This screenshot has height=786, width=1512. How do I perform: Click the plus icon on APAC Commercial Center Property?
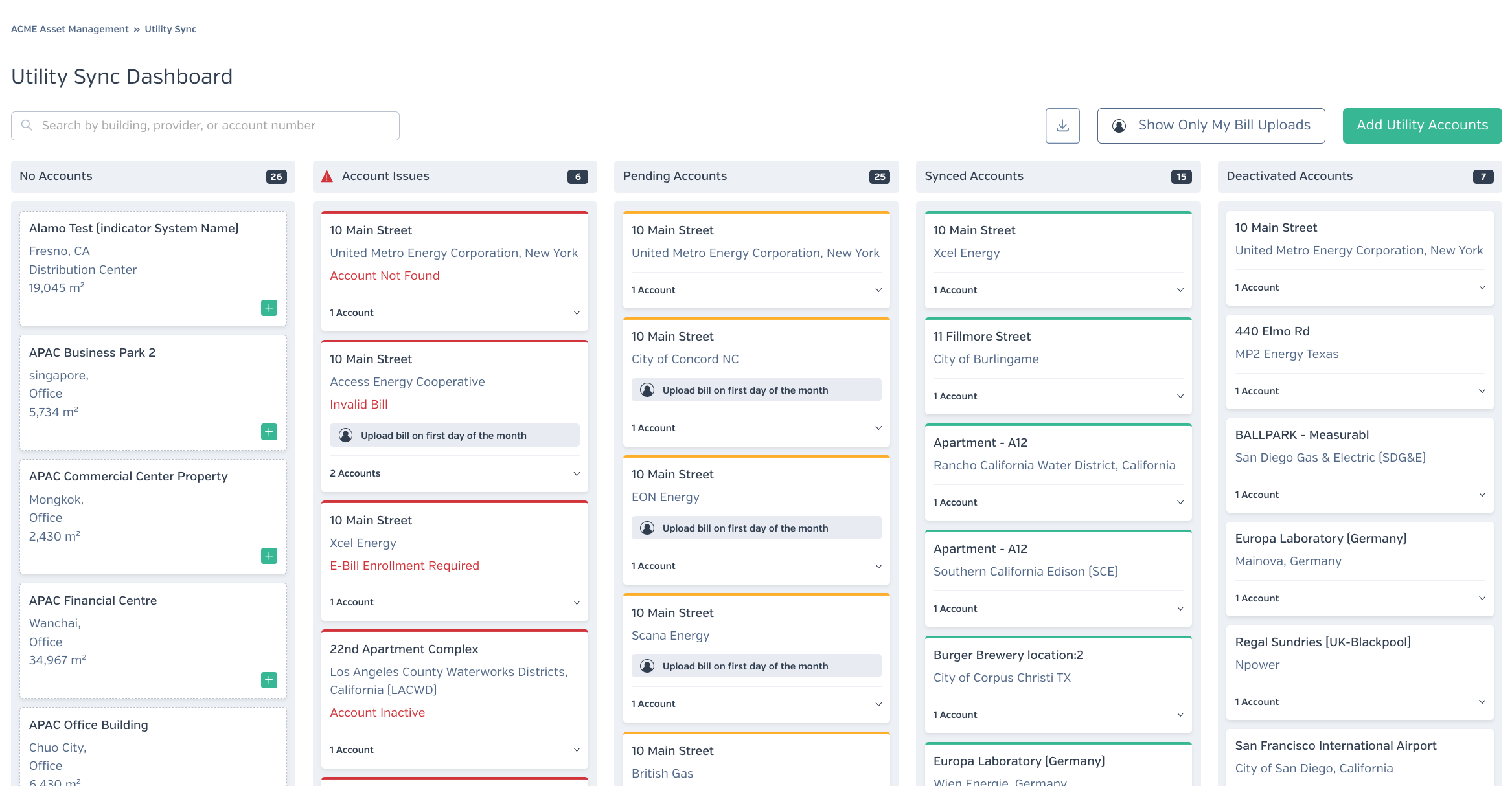(268, 556)
